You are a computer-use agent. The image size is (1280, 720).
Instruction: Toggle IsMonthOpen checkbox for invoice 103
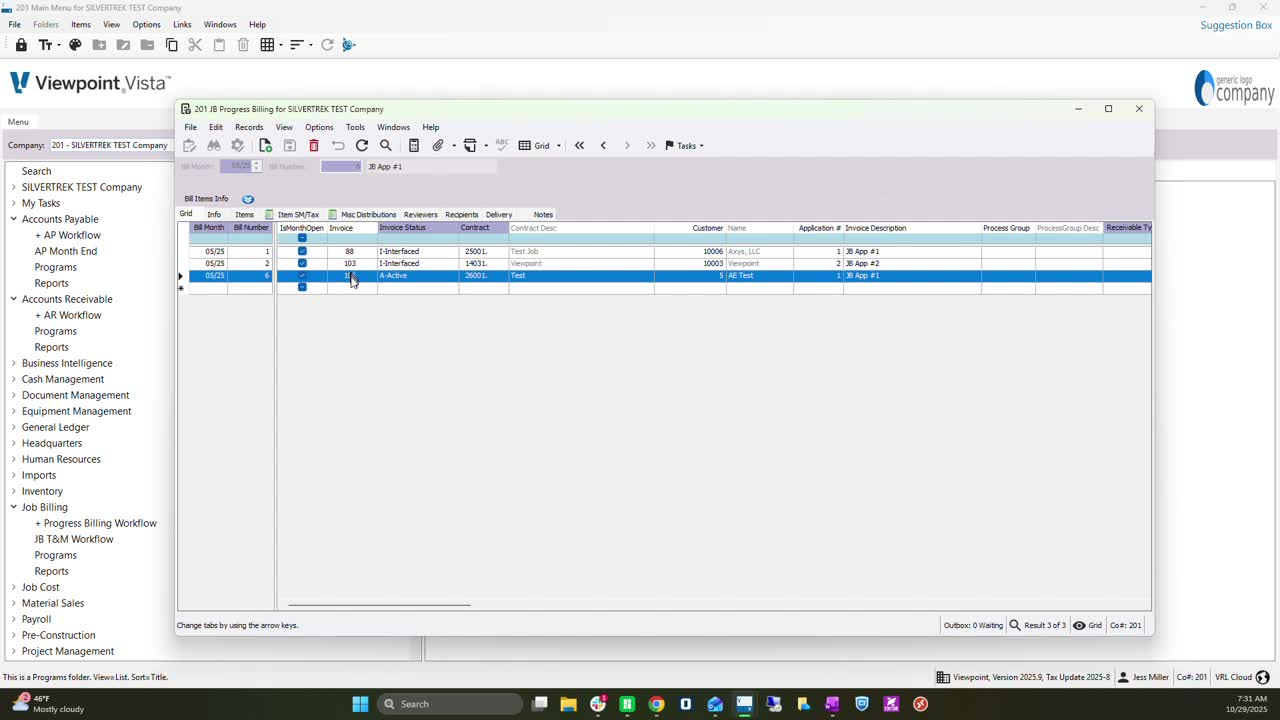click(x=302, y=264)
